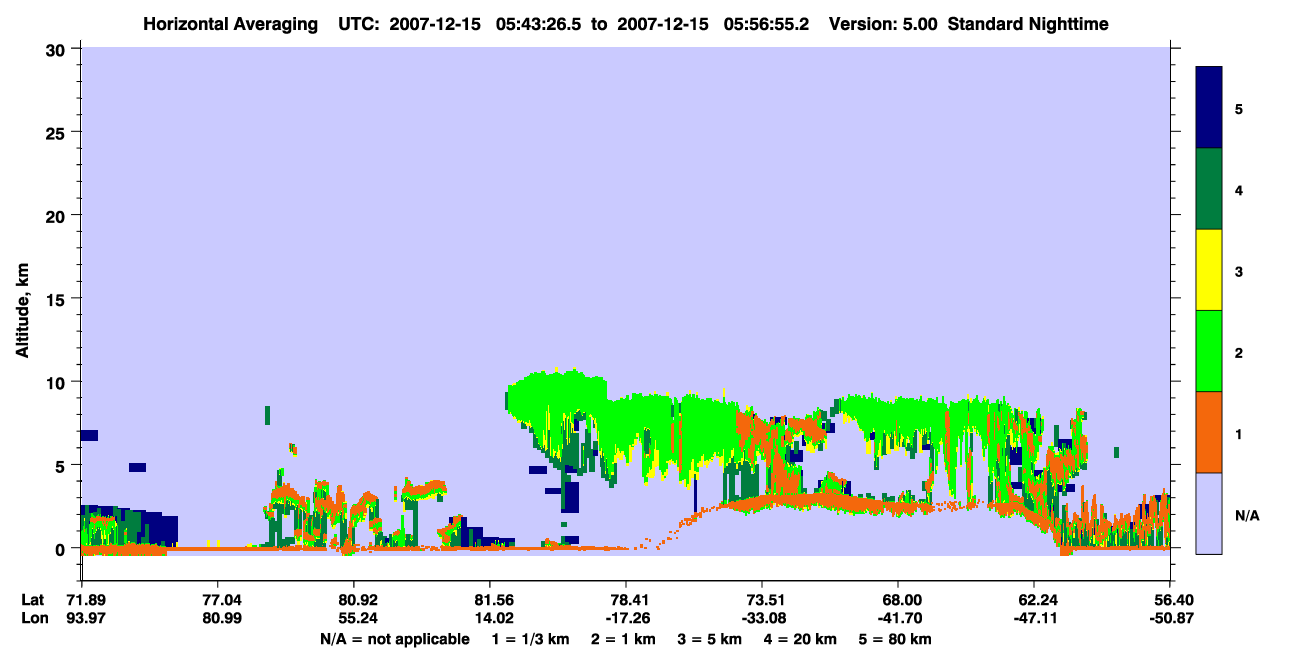Click the 'Lat' row label
Viewport: 1300px width, 667px height.
pos(33,600)
